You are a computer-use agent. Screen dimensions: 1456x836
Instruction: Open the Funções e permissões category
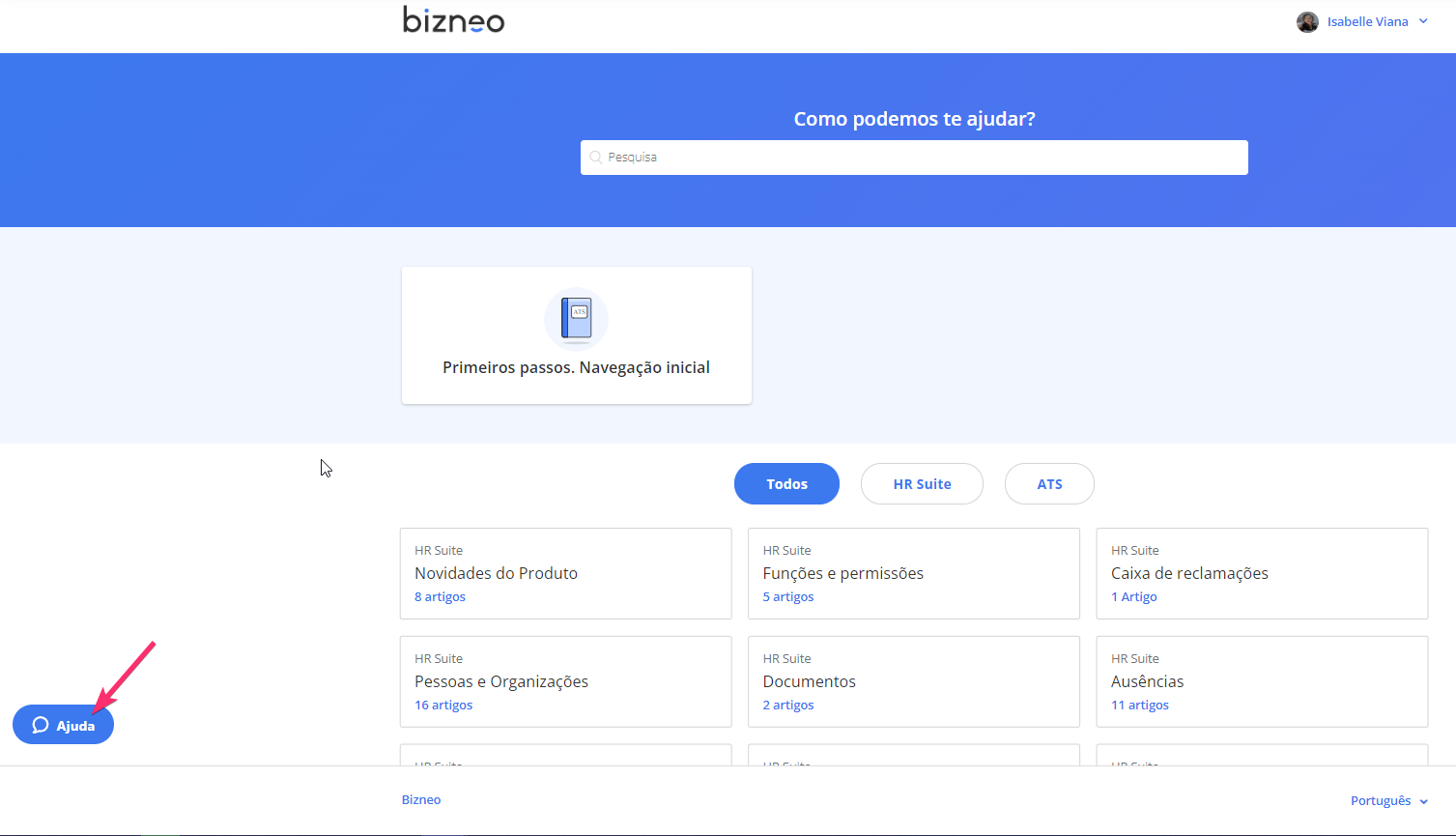pos(842,573)
